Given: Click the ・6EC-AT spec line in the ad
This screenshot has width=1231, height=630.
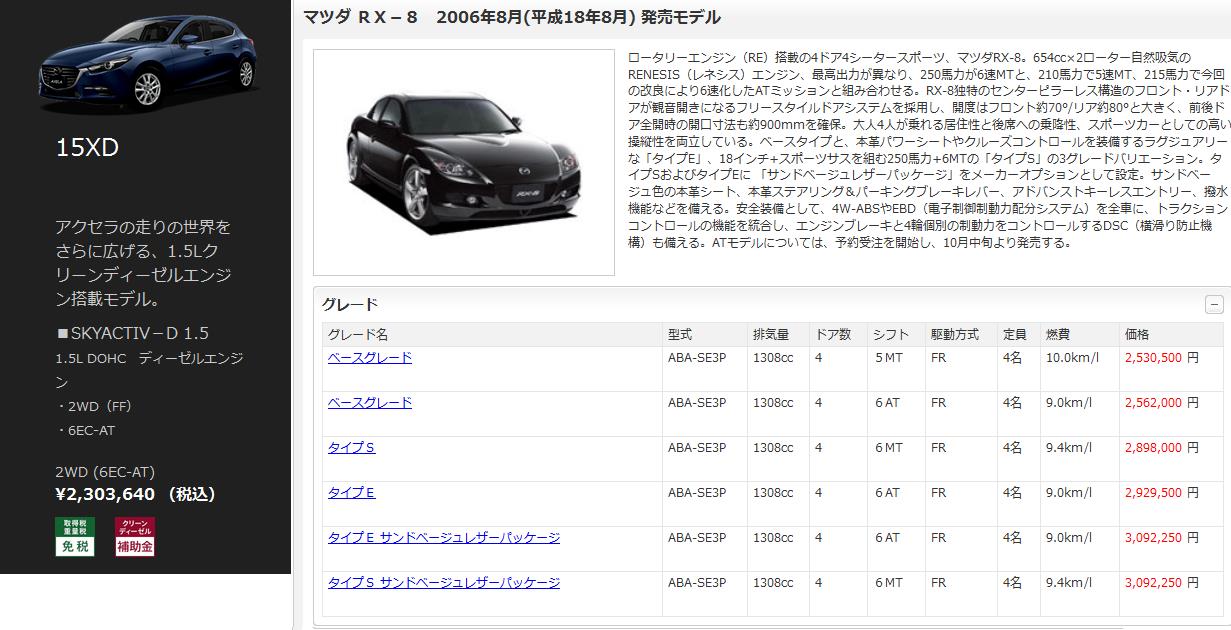Looking at the screenshot, I should pyautogui.click(x=86, y=430).
